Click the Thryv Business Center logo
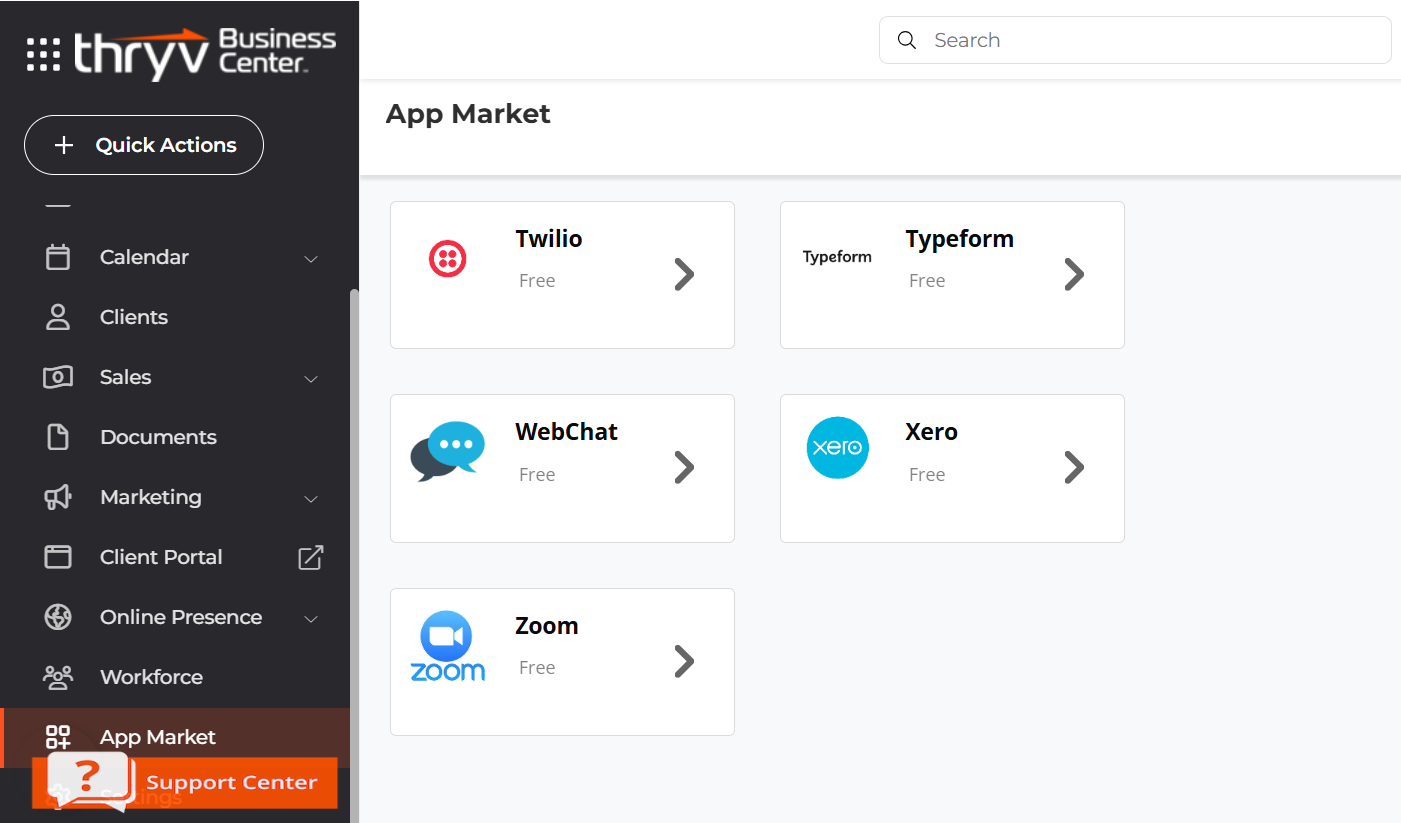Viewport: 1401px width, 823px height. [x=205, y=53]
